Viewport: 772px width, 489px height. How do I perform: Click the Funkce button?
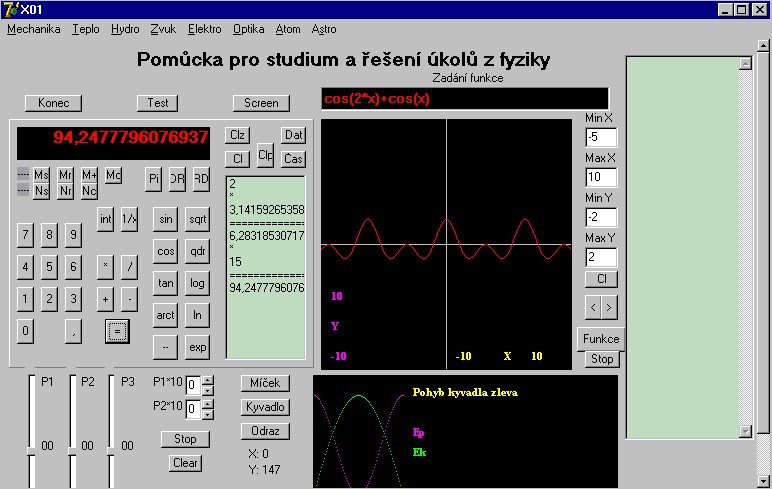click(x=601, y=339)
